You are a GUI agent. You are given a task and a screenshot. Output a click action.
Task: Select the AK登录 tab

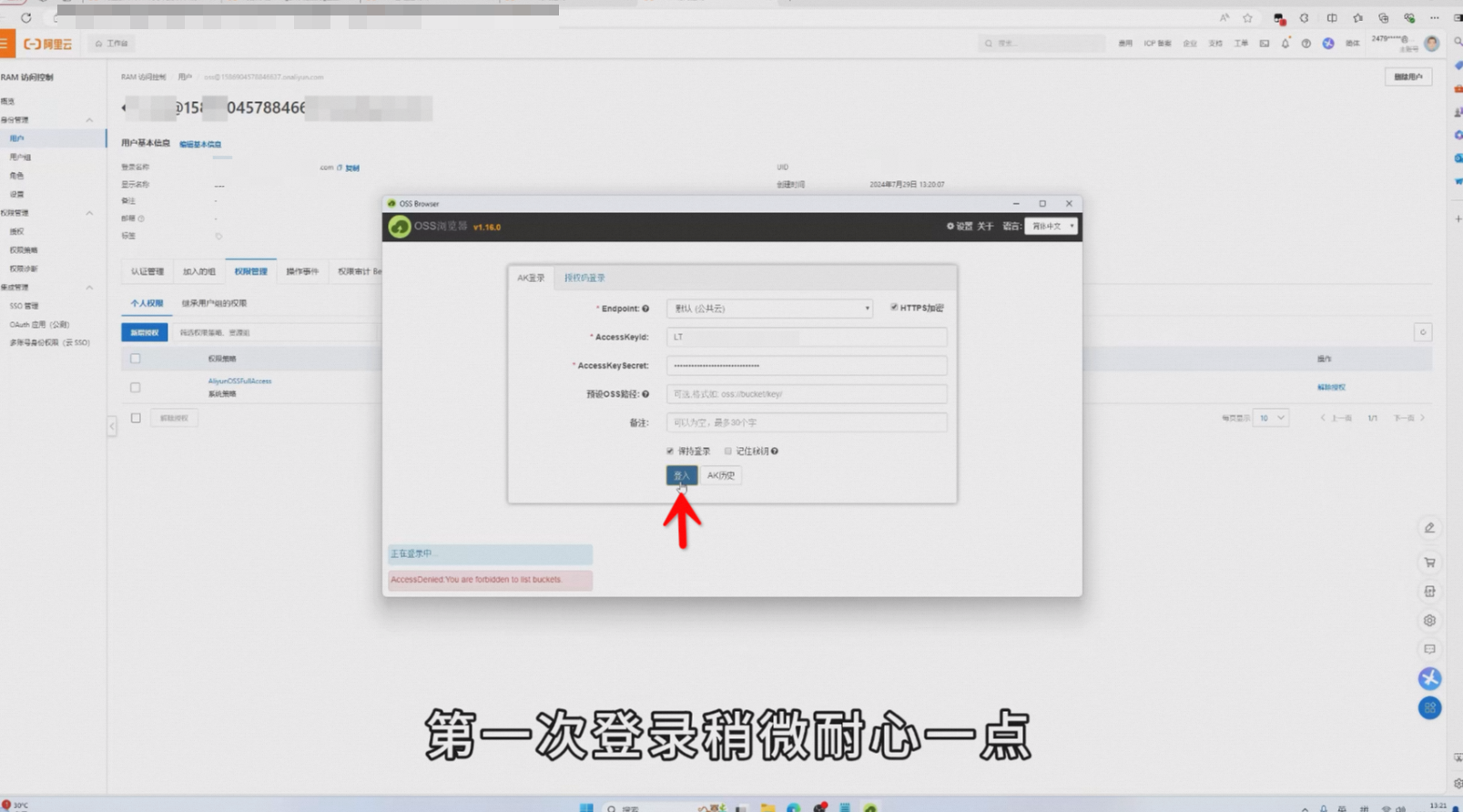[x=531, y=278]
